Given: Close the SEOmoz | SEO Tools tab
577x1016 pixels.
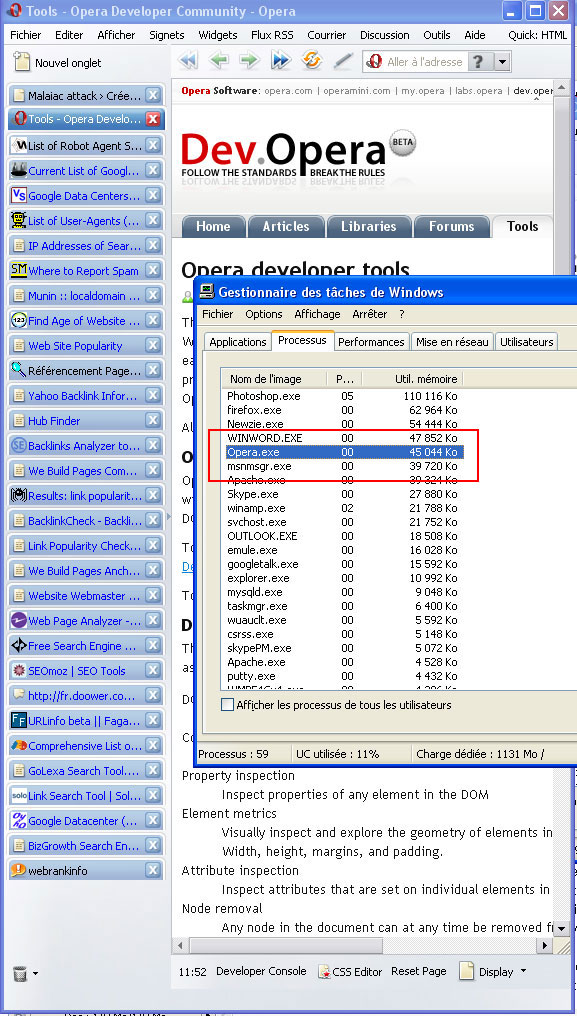Looking at the screenshot, I should 152,671.
